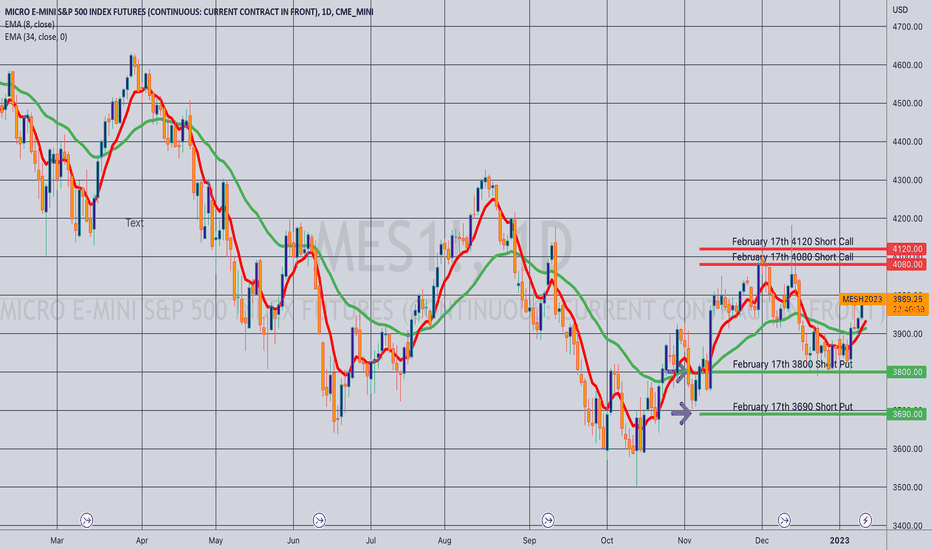Click the 4300.00 price axis value
Screen dimensions: 932x550
(908, 180)
